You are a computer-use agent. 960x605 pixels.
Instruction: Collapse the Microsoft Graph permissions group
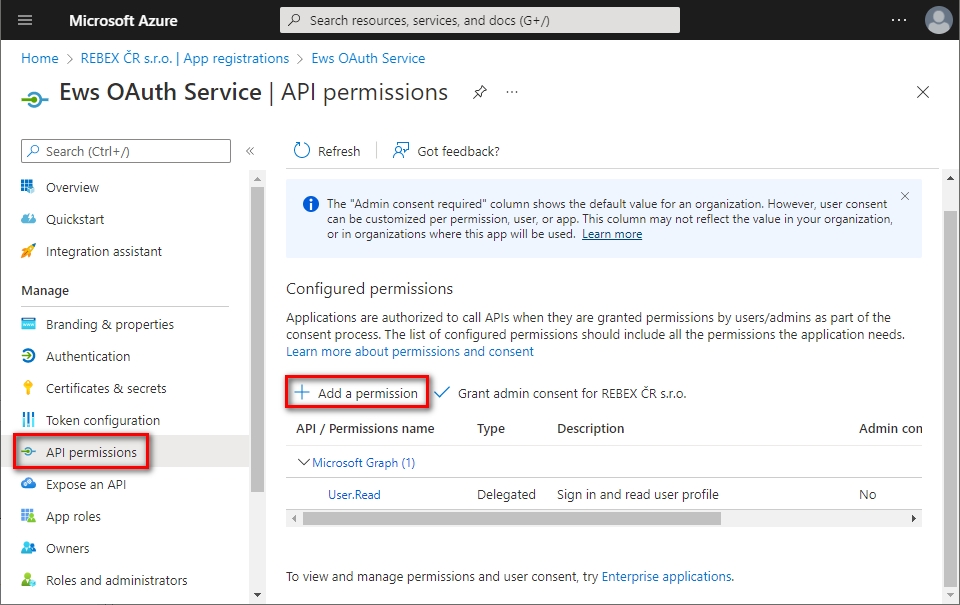(x=304, y=463)
